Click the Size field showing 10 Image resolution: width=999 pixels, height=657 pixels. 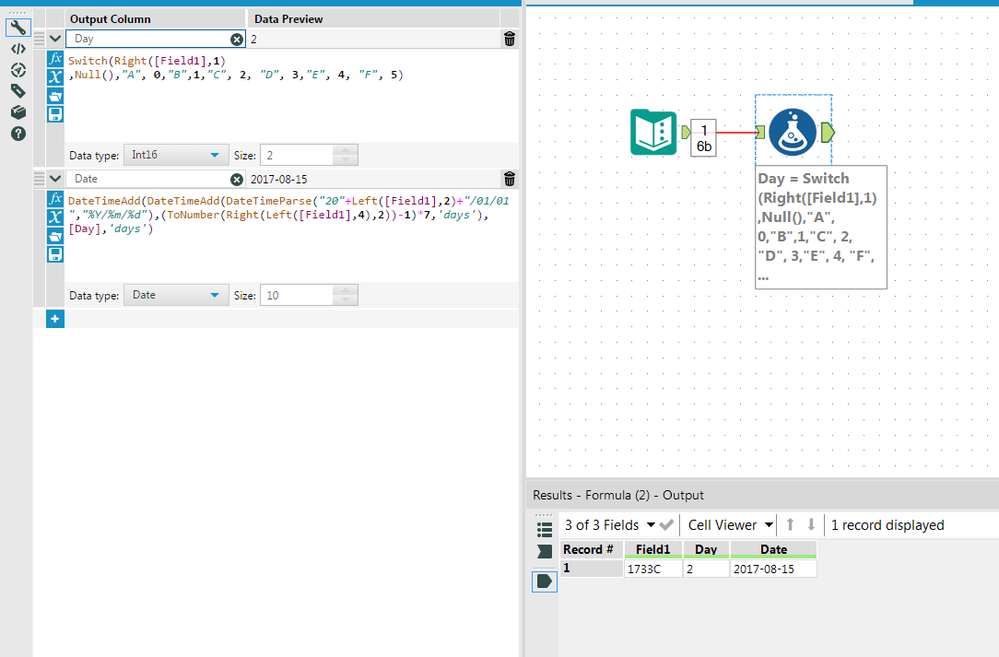pyautogui.click(x=297, y=295)
